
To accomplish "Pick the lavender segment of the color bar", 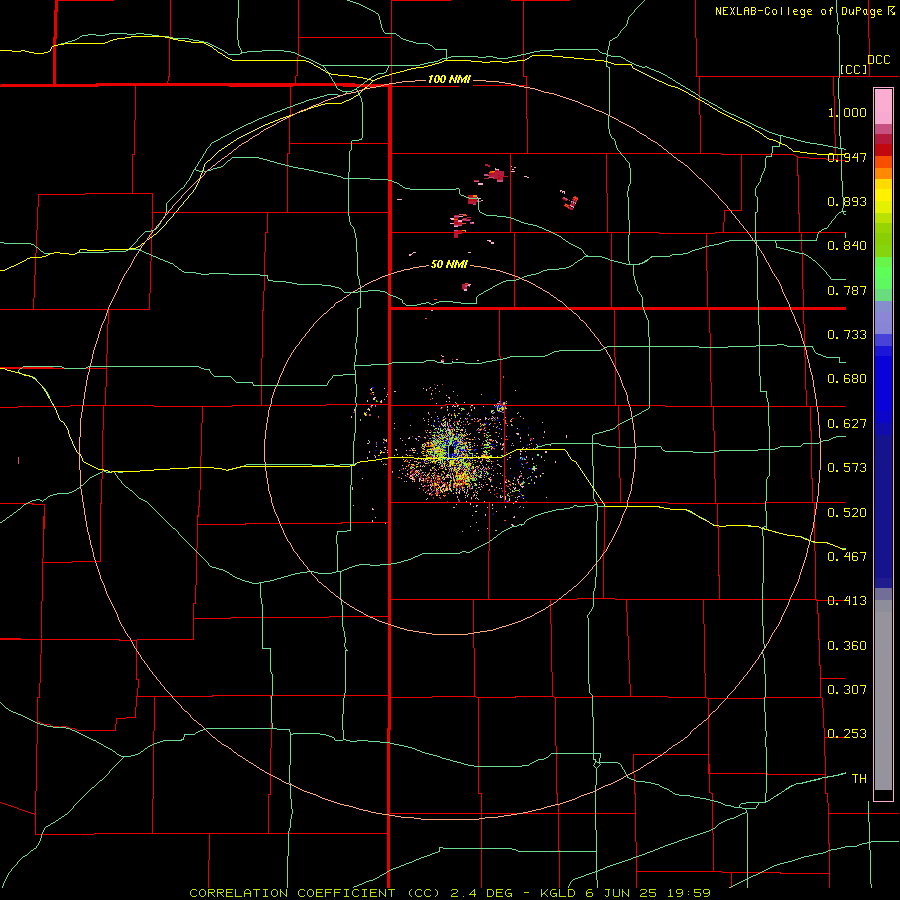I will coord(883,317).
